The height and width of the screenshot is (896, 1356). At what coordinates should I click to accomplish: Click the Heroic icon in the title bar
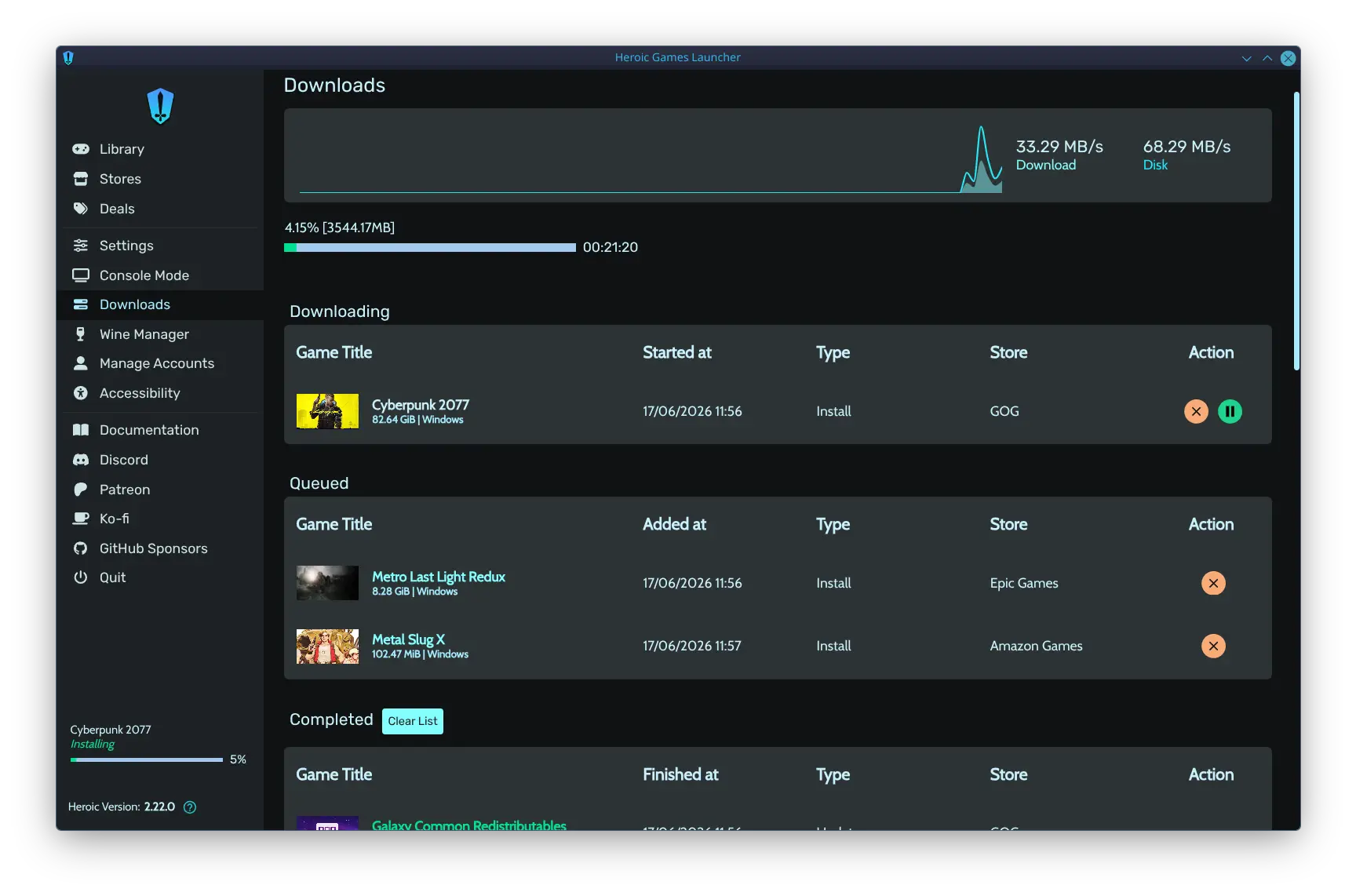[68, 57]
